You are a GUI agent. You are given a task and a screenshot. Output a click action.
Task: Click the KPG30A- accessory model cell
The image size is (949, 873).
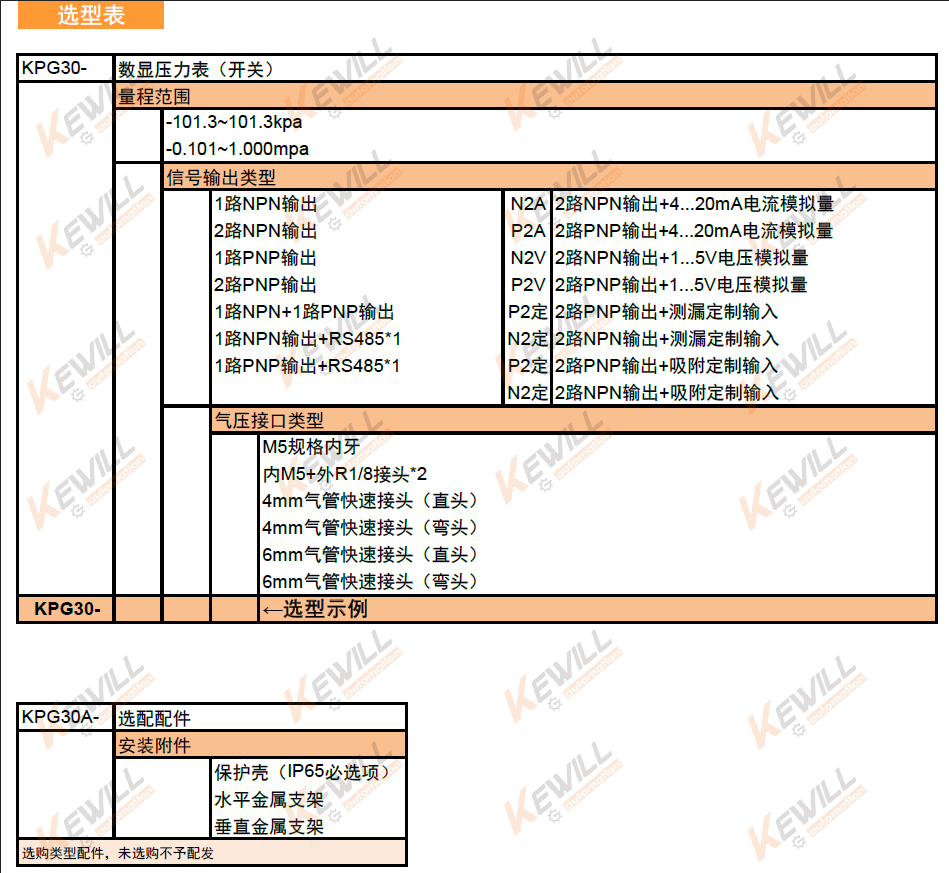coord(60,717)
